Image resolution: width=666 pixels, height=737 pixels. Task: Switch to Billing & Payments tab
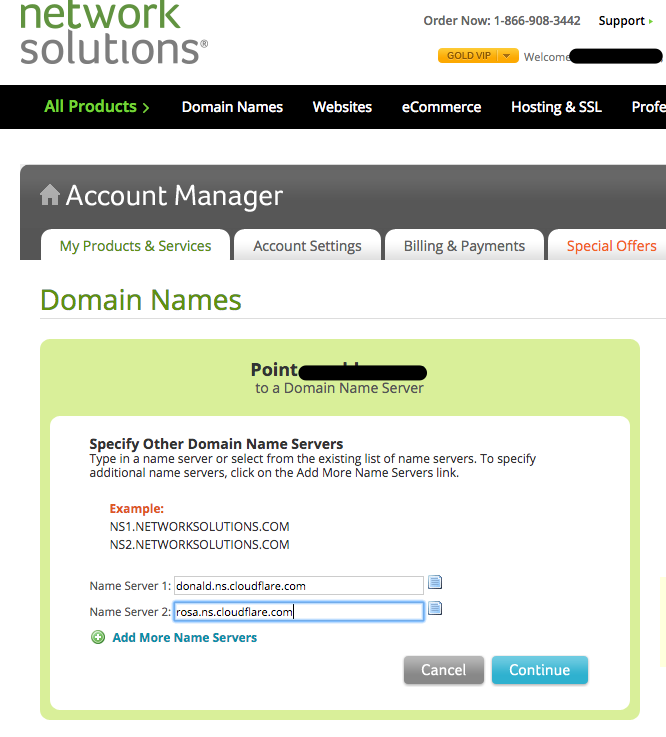coord(464,245)
